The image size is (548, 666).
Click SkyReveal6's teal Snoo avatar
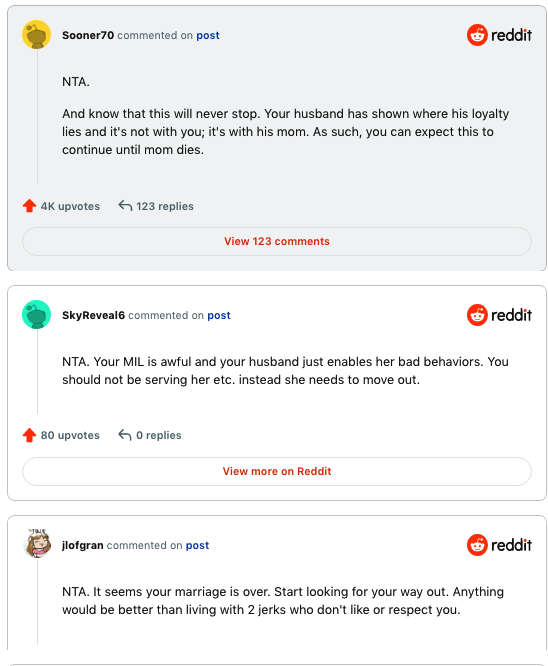pos(37,314)
